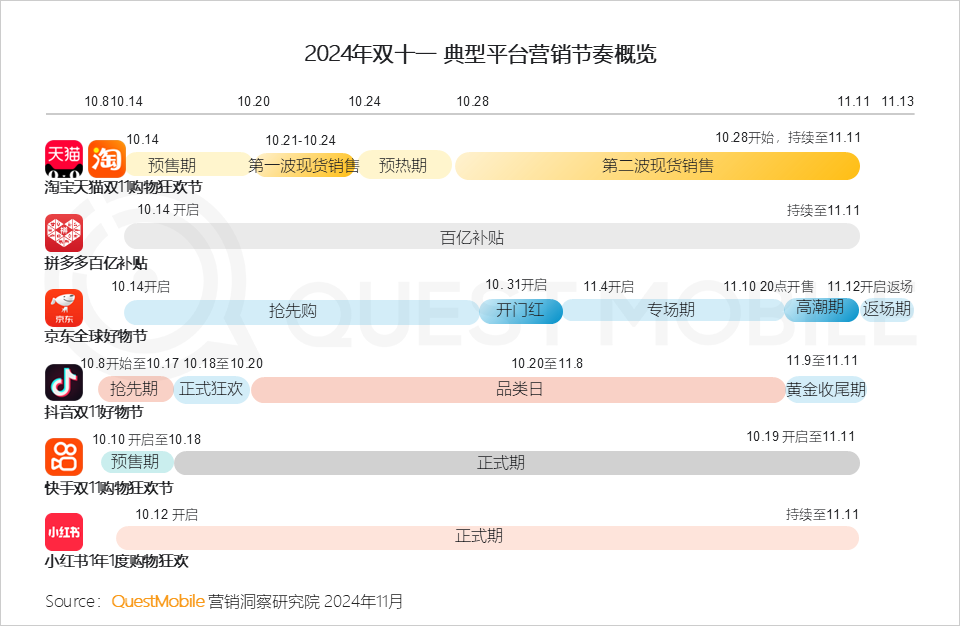This screenshot has width=960, height=626.
Task: Click the annotation 10. 31开启
Action: pos(516,285)
